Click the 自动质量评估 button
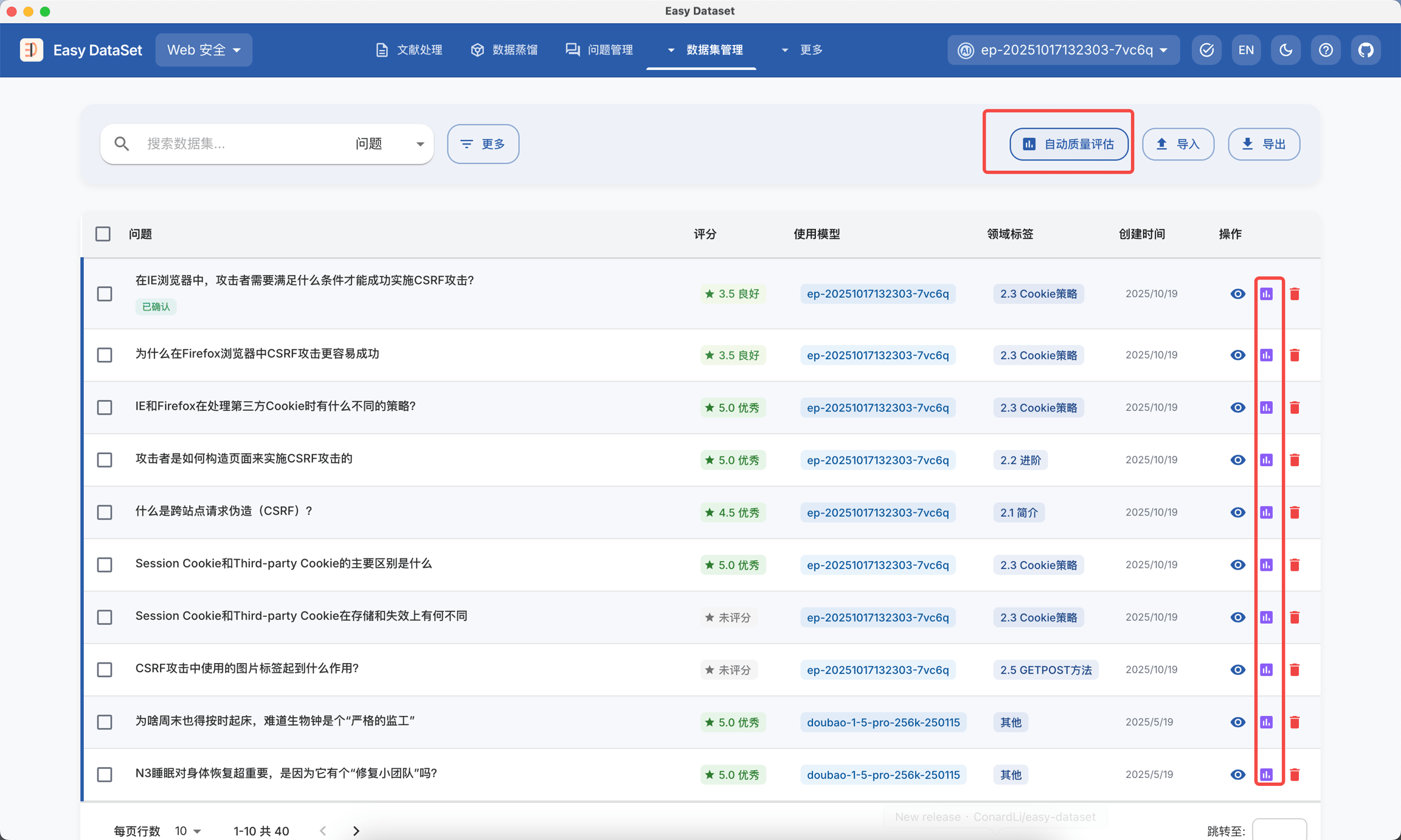 click(1068, 144)
